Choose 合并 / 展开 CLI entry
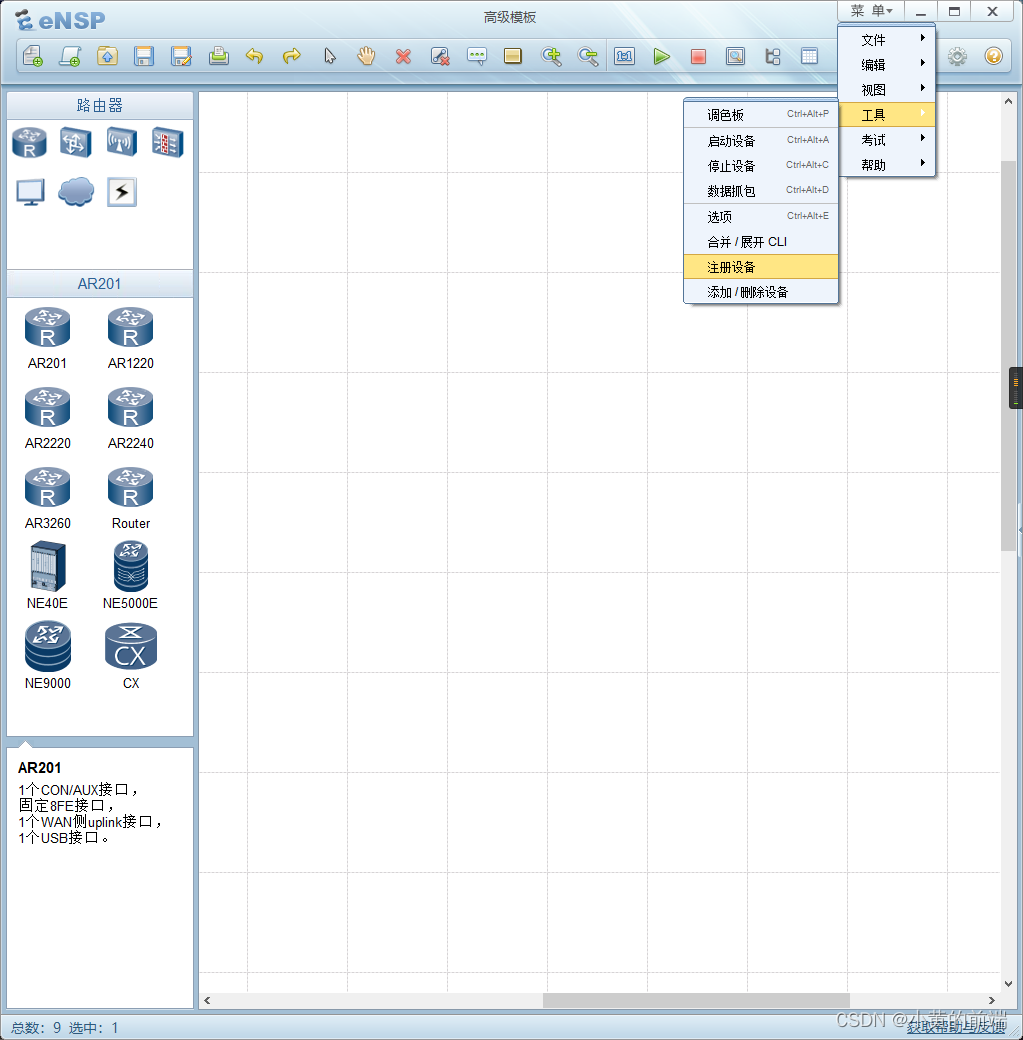 pyautogui.click(x=761, y=242)
